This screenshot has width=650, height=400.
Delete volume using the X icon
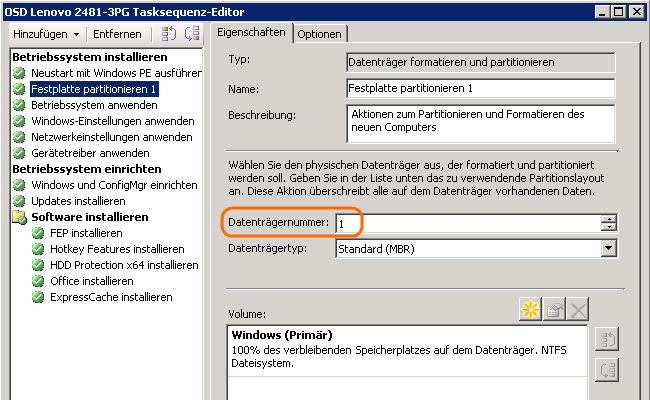pos(578,310)
